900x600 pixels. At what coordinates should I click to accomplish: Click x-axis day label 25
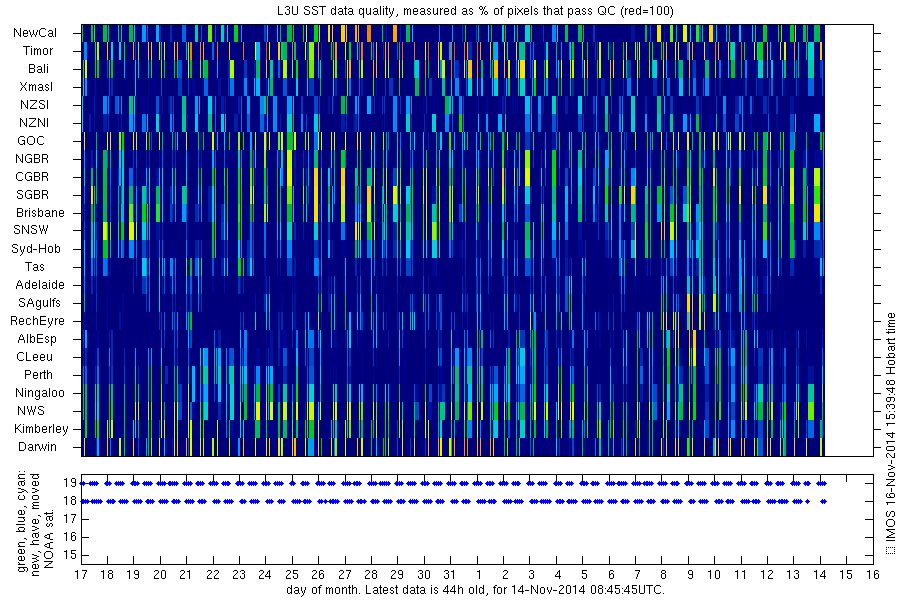pyautogui.click(x=292, y=574)
